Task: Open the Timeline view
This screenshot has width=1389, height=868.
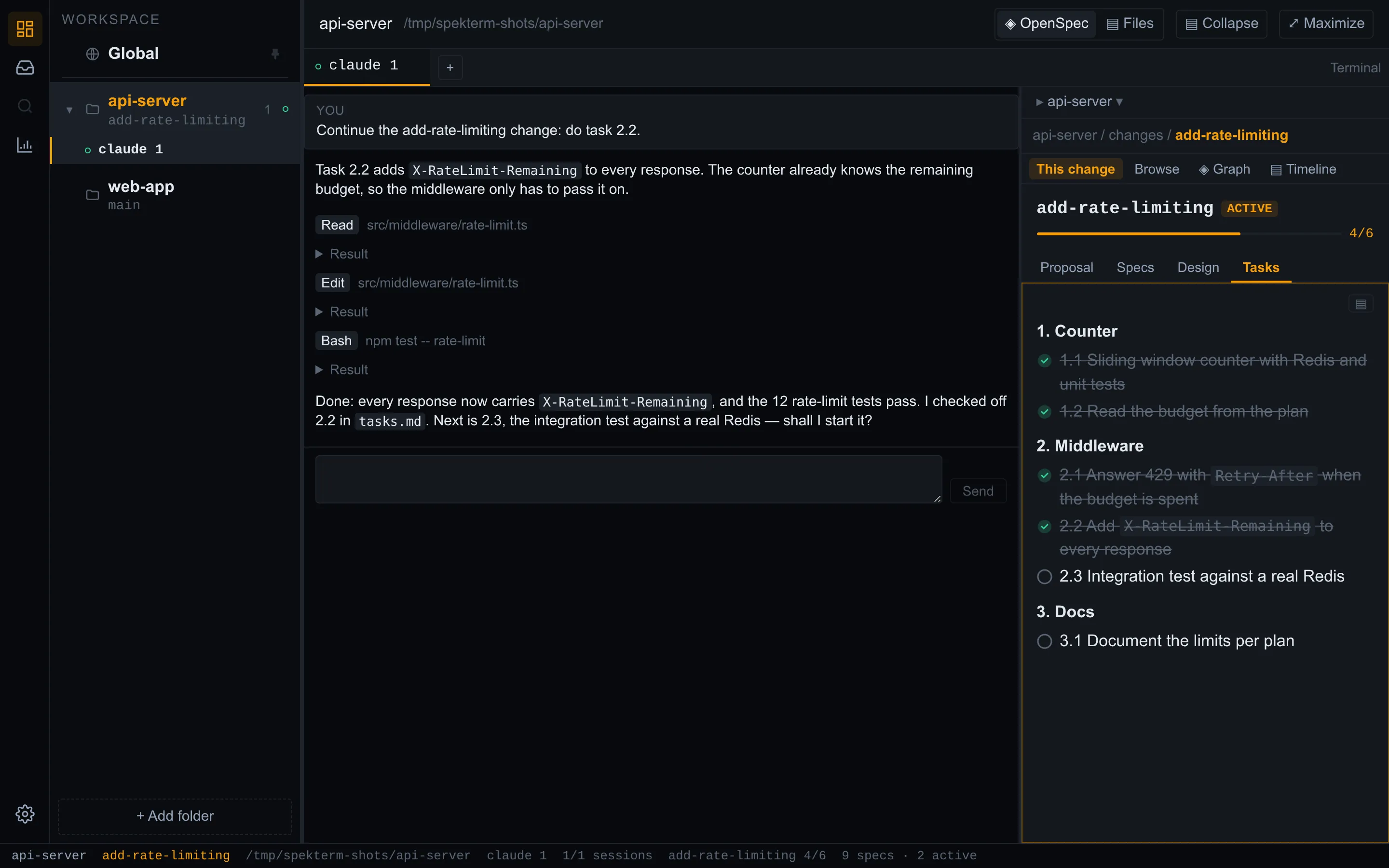Action: 1304,169
